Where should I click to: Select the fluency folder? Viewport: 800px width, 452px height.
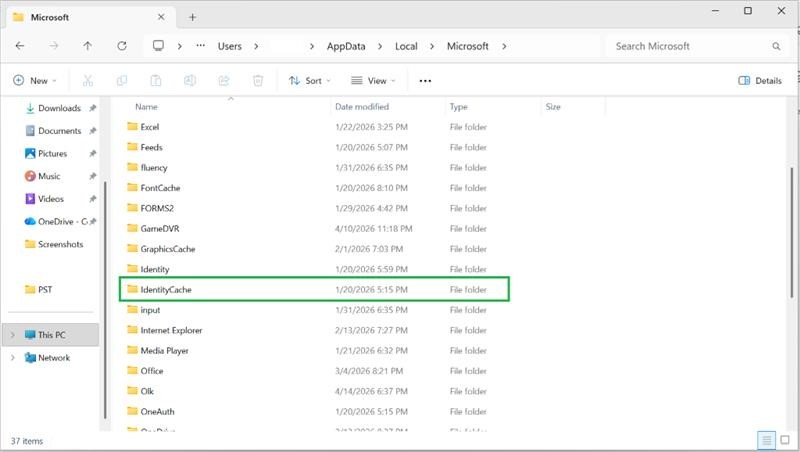[x=154, y=168]
